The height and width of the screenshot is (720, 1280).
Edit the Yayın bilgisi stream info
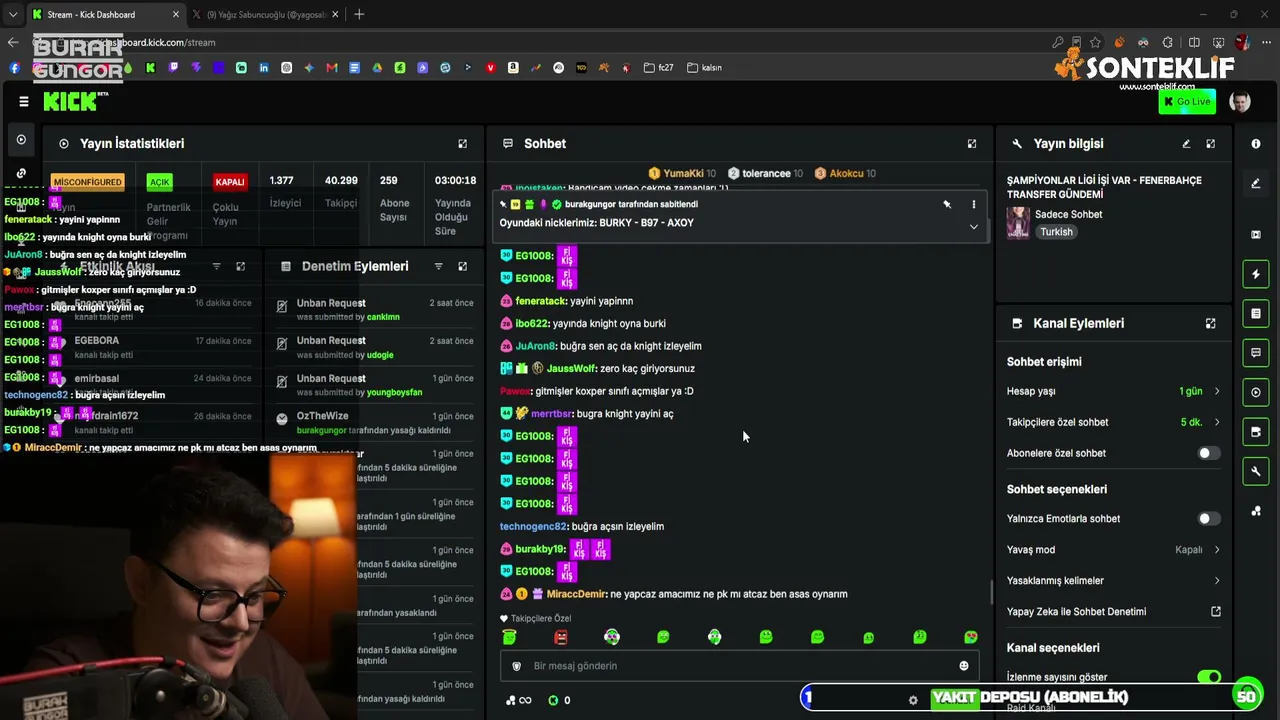tap(1186, 144)
